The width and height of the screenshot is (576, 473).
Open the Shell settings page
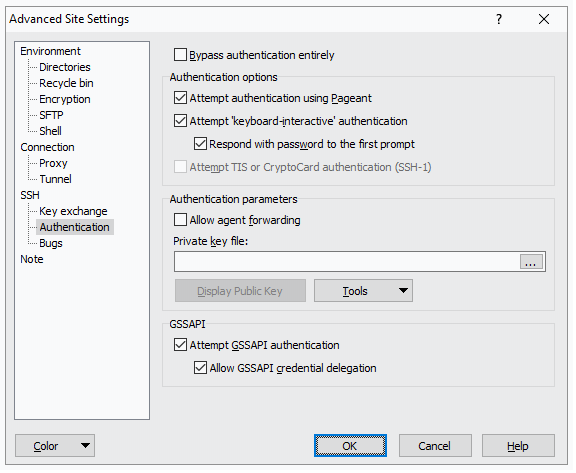point(50,131)
